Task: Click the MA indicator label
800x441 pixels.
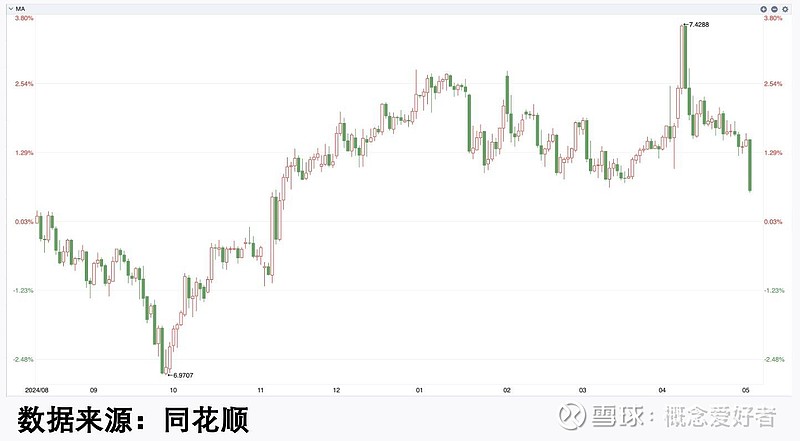Action: click(20, 8)
